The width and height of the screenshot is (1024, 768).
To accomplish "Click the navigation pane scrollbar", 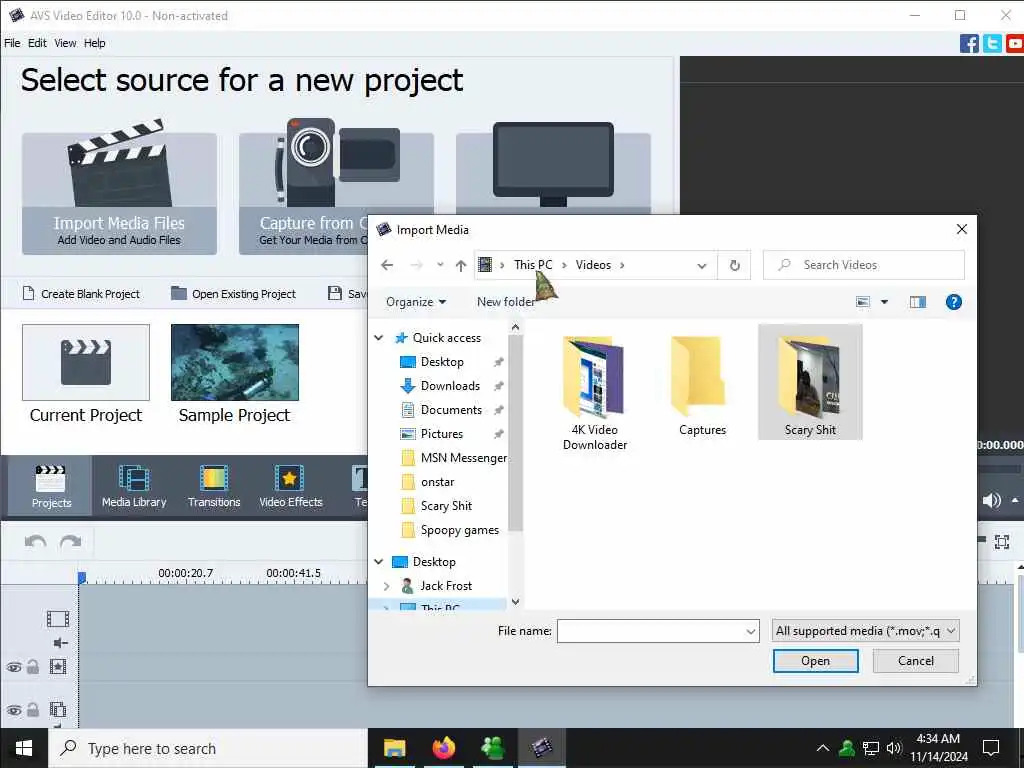I will tap(515, 433).
